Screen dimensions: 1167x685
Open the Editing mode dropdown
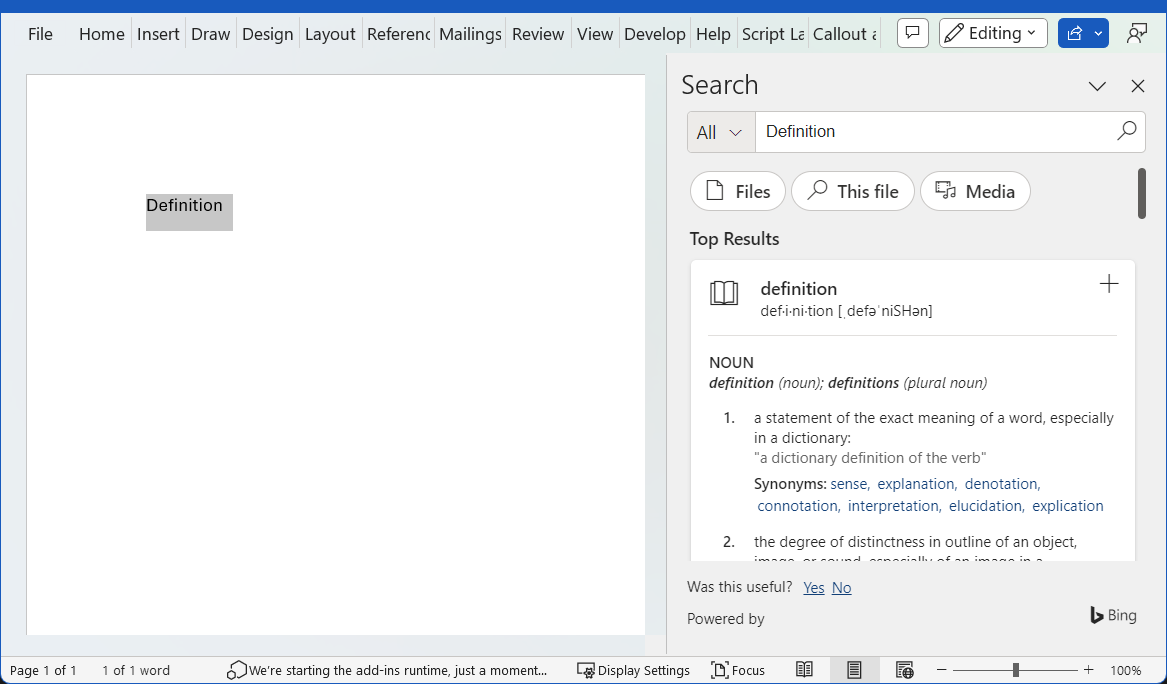pos(993,34)
